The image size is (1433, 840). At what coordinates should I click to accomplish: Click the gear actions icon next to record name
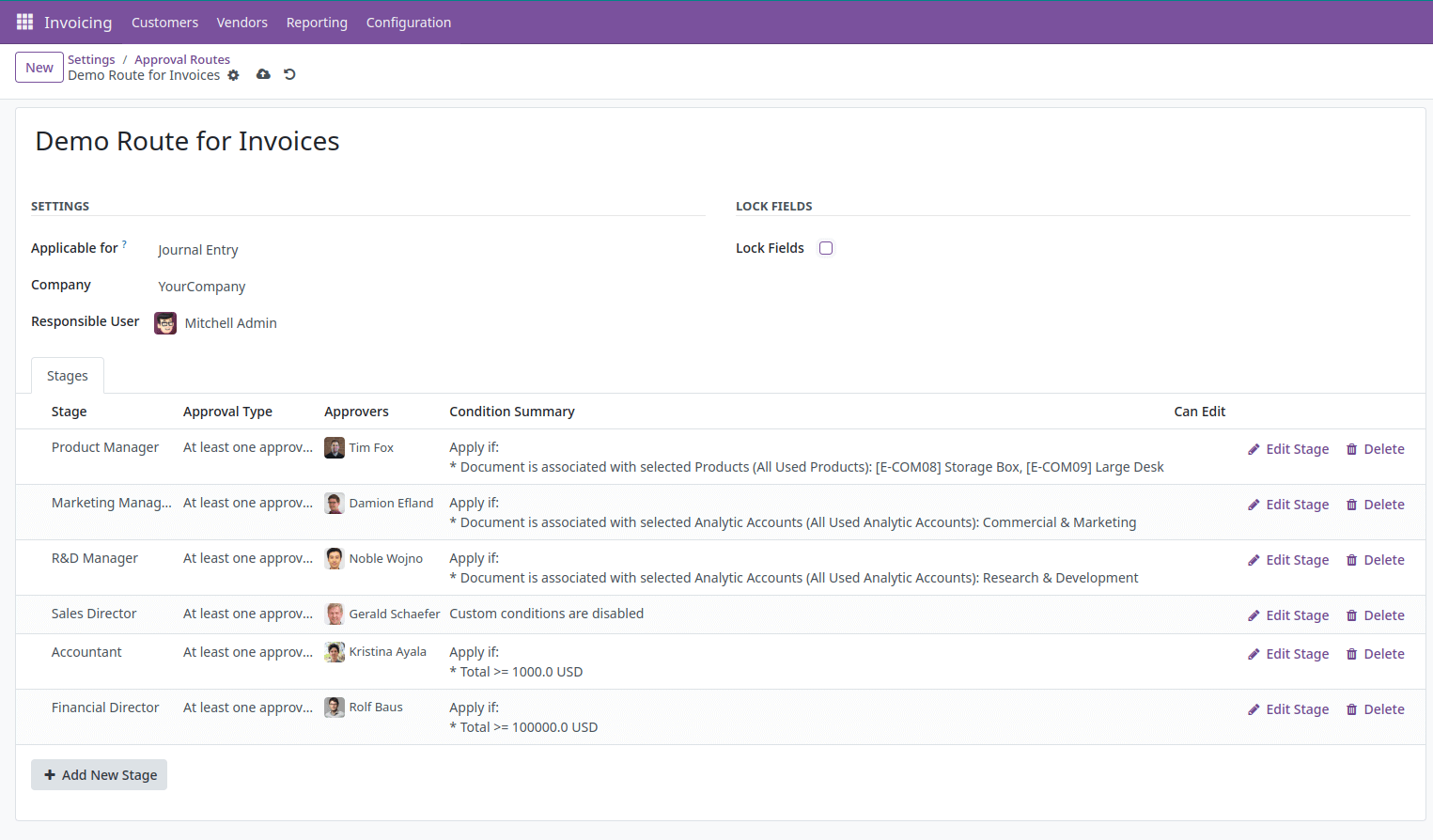tap(233, 75)
